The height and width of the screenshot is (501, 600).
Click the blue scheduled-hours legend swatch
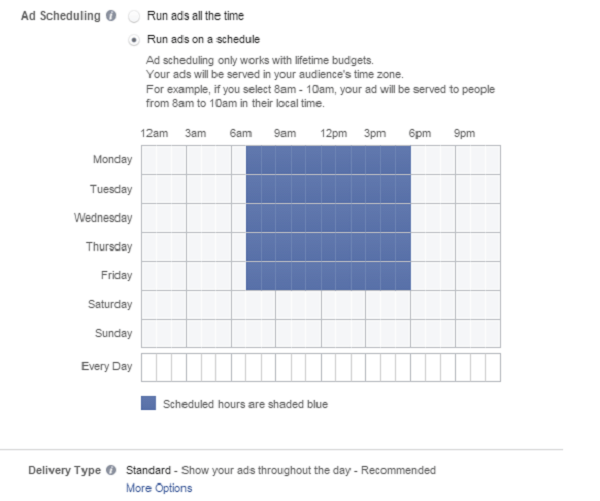pyautogui.click(x=148, y=403)
